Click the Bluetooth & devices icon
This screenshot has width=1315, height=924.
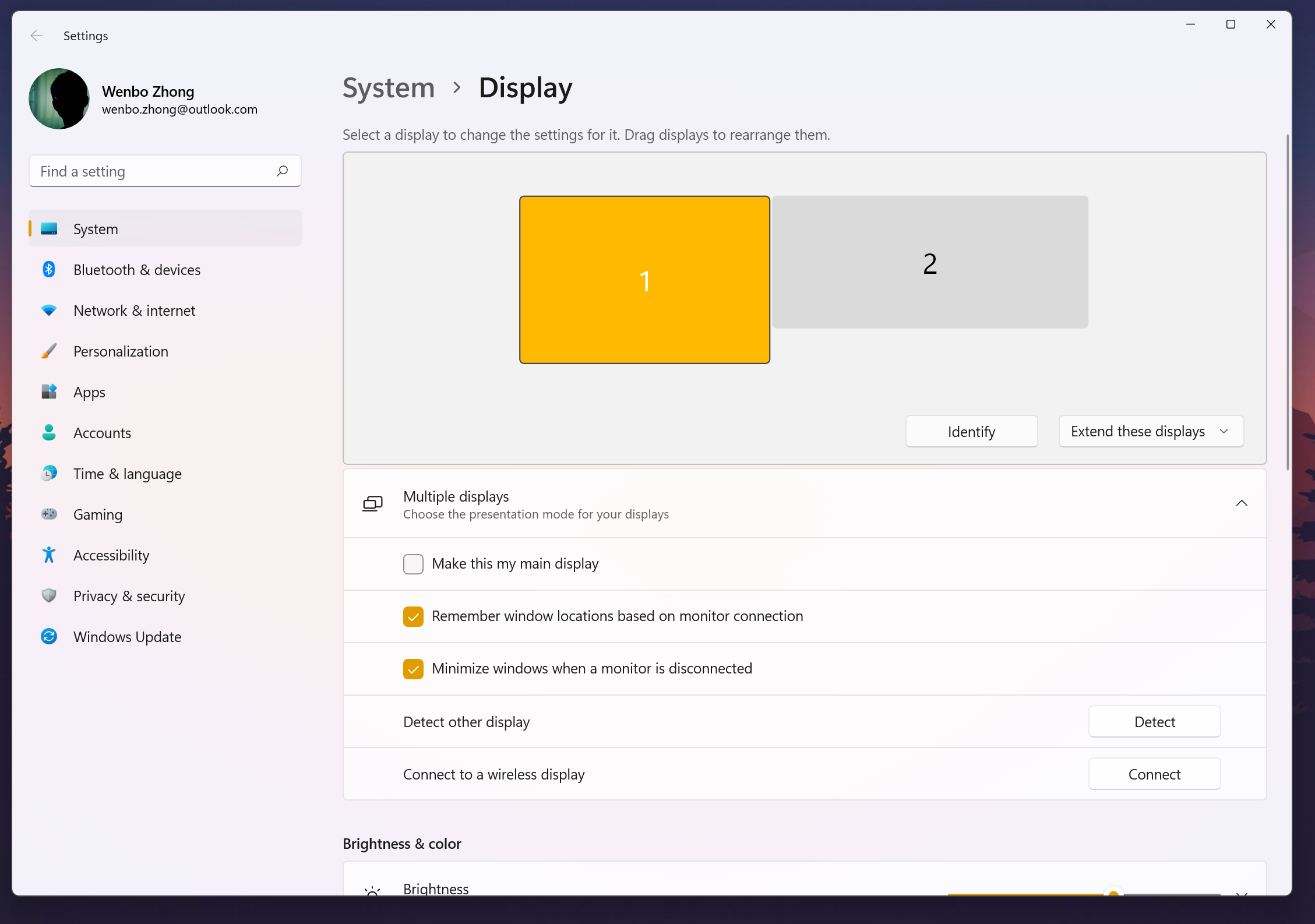point(49,269)
